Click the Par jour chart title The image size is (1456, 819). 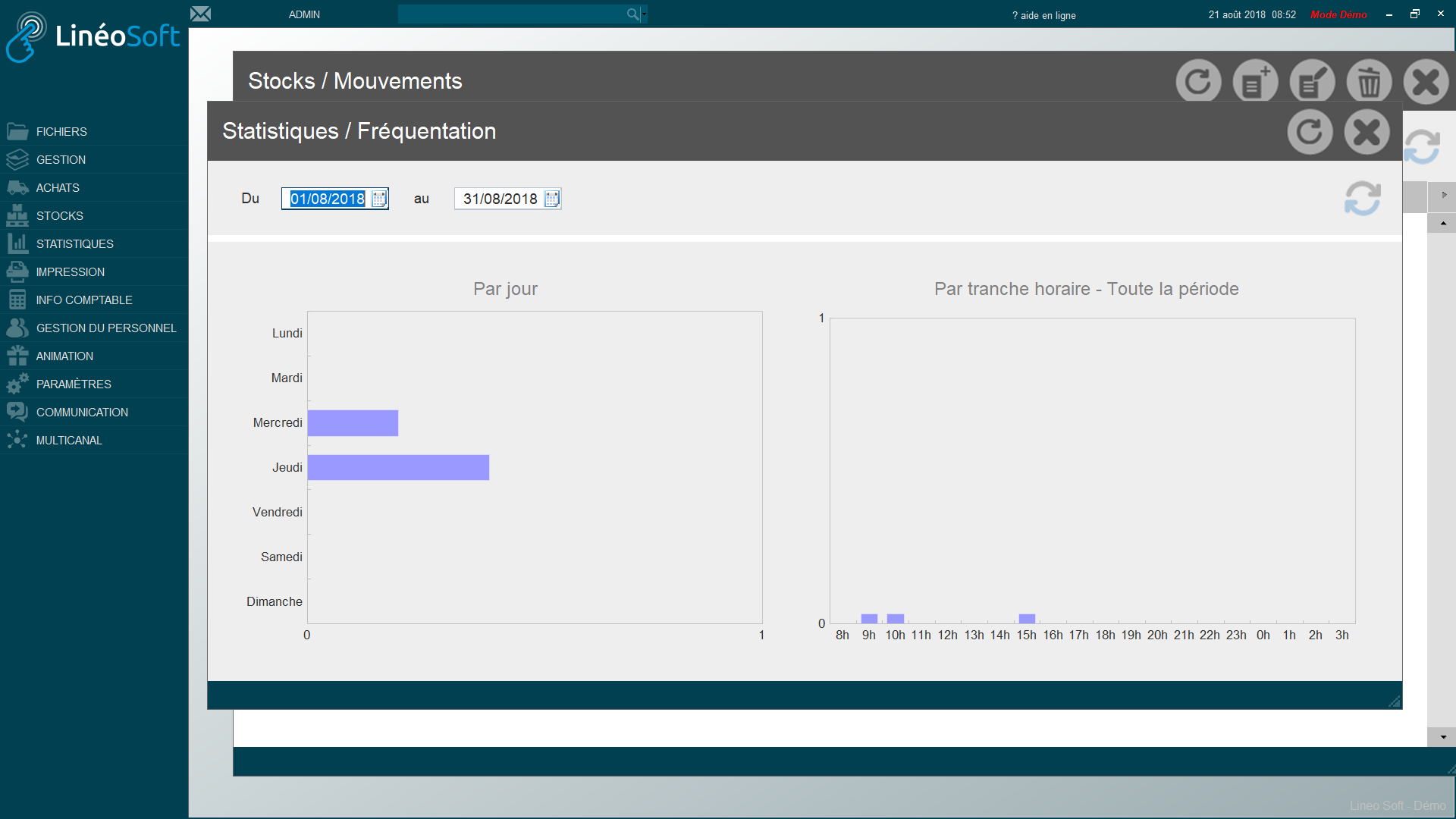pos(505,289)
